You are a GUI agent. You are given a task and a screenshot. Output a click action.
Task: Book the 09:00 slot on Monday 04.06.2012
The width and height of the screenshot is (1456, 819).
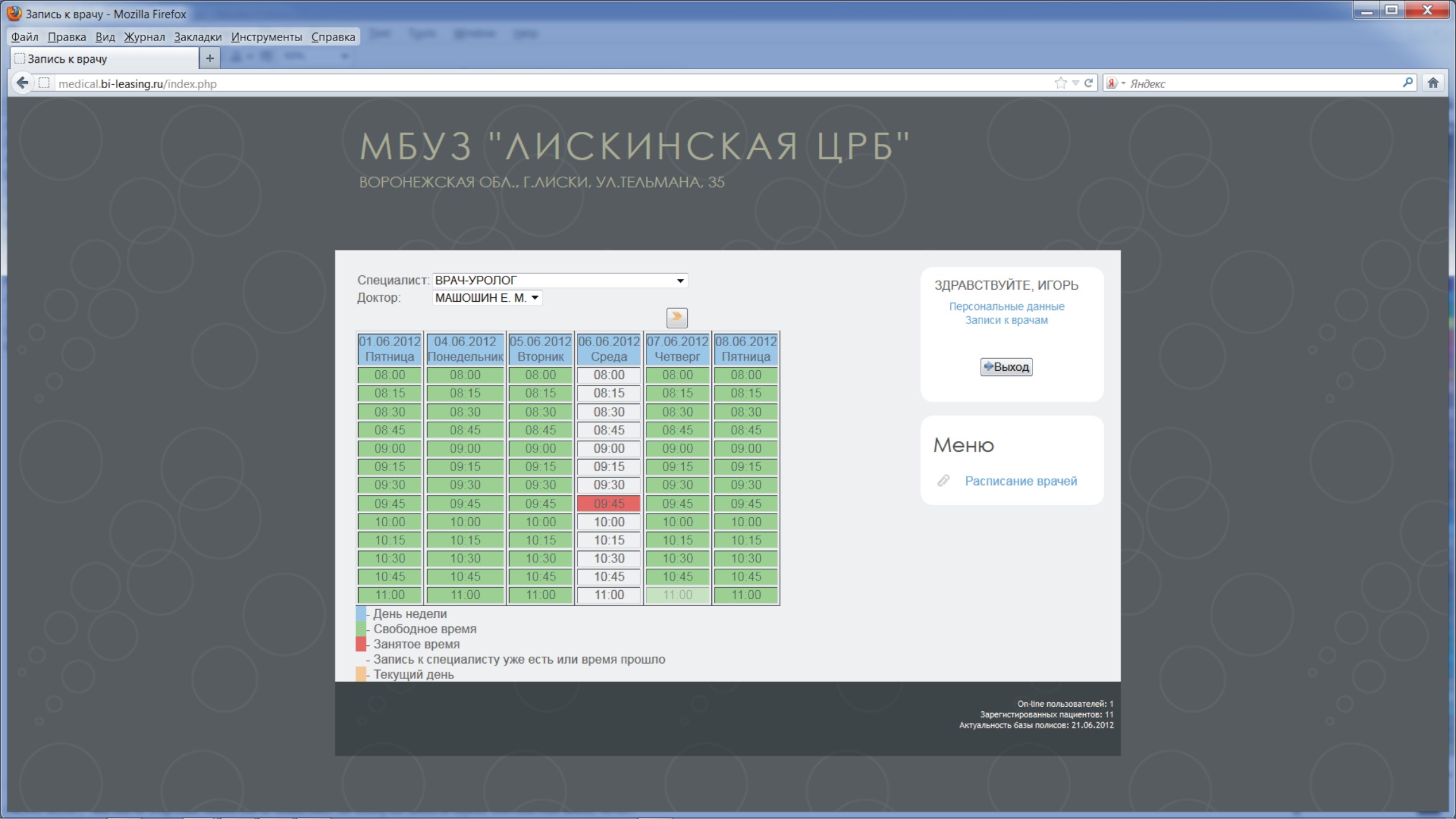pyautogui.click(x=465, y=448)
